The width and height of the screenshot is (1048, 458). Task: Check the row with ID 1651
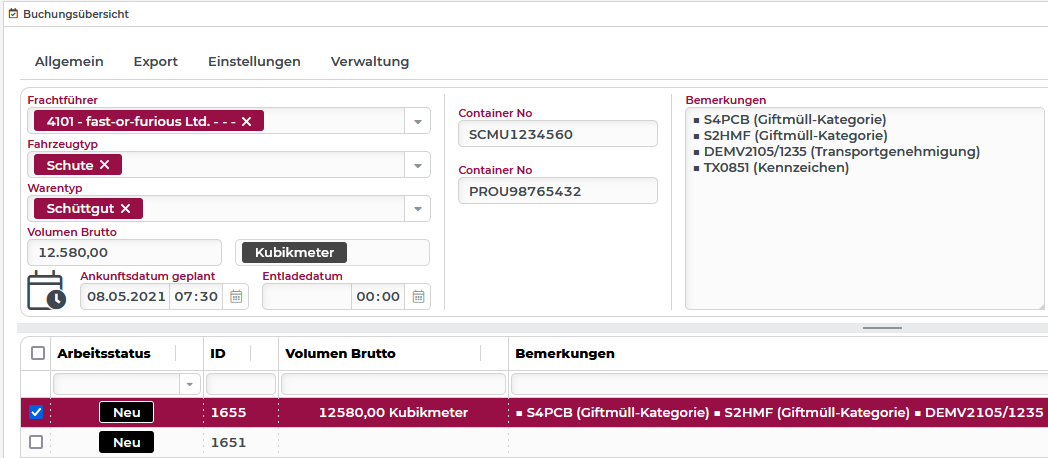(37, 442)
